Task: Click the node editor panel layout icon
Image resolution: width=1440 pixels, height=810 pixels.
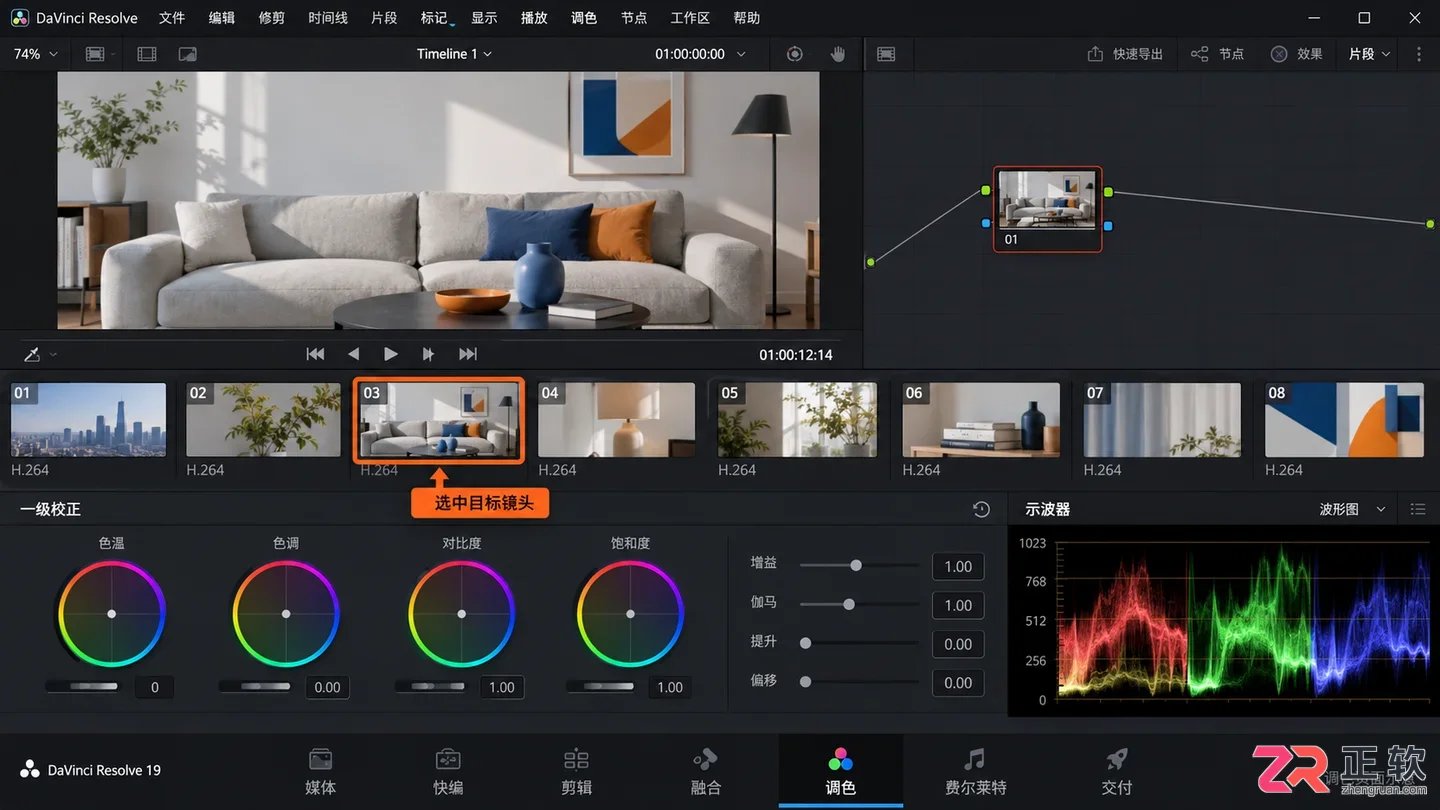Action: tap(886, 54)
